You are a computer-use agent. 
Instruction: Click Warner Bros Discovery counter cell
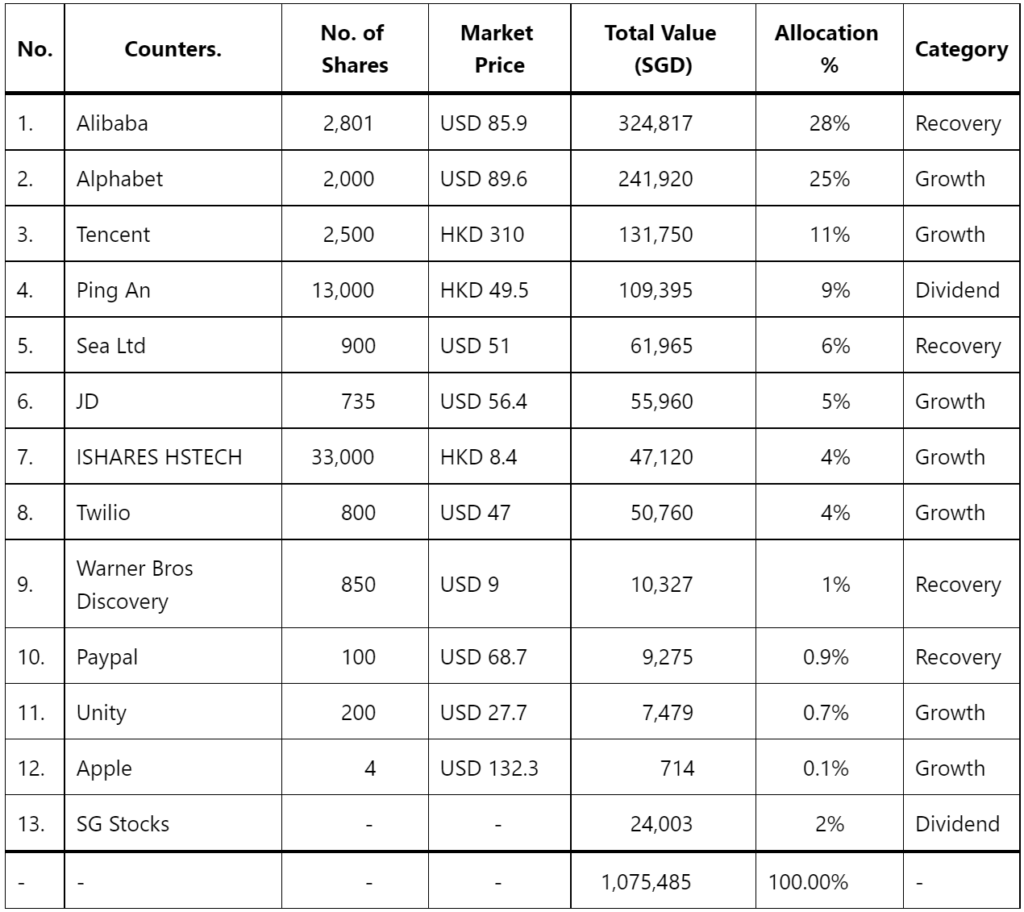173,584
